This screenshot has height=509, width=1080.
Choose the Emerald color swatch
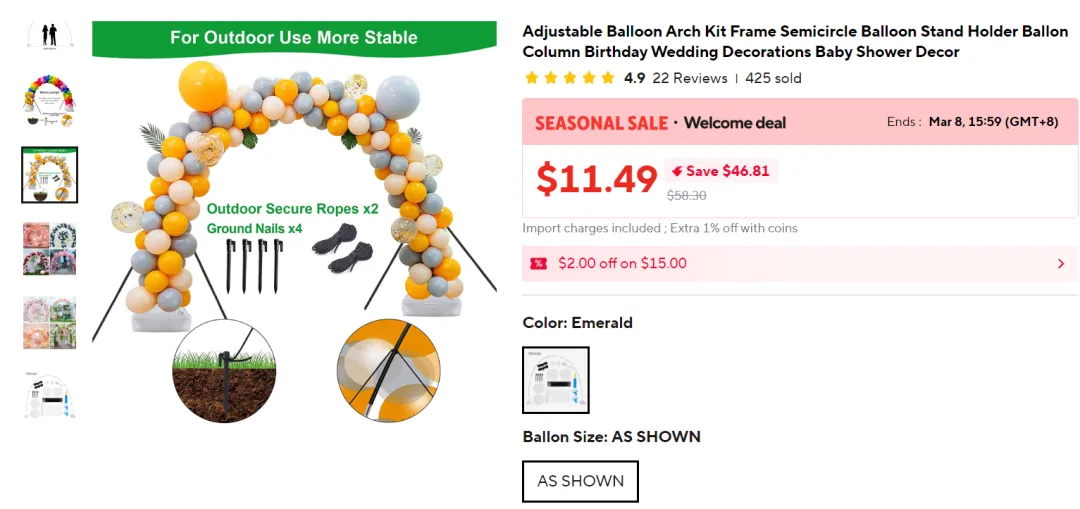tap(555, 380)
